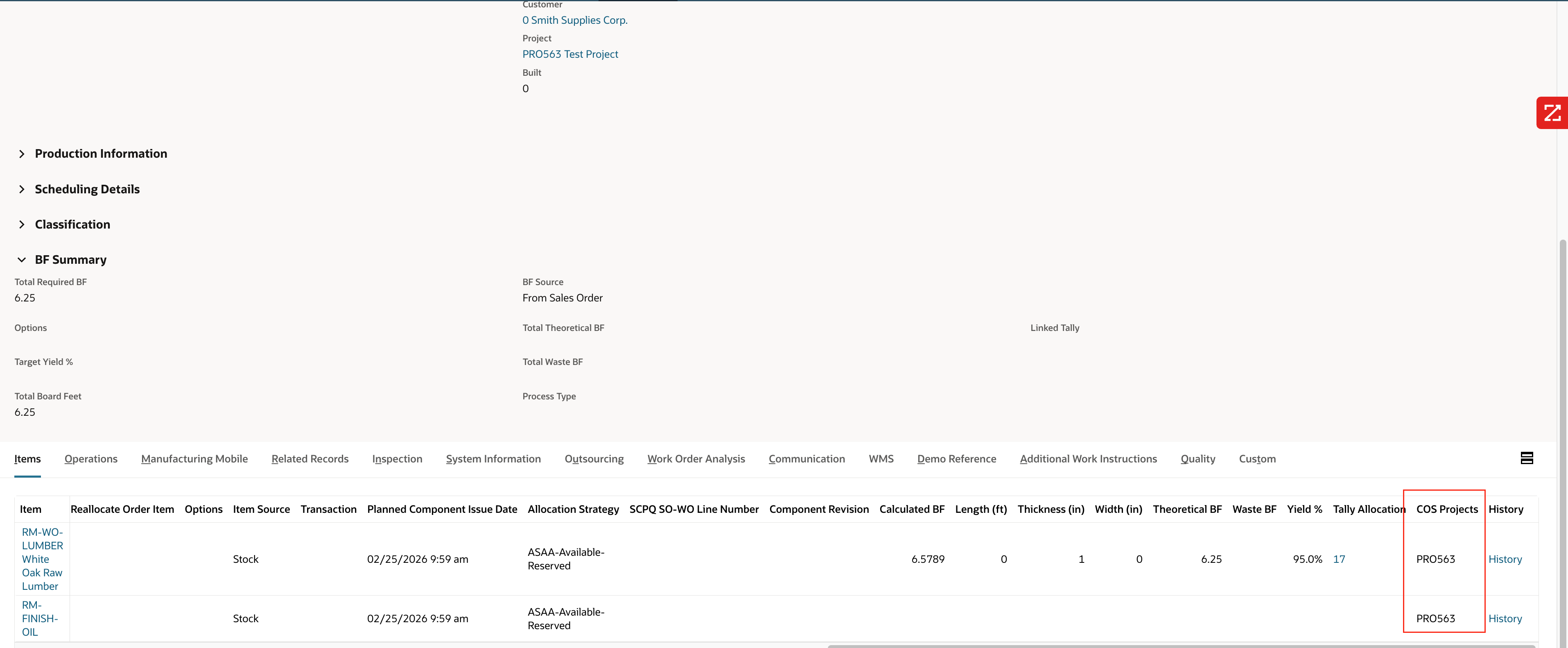Open the PRO563 Test Project link

pyautogui.click(x=570, y=54)
